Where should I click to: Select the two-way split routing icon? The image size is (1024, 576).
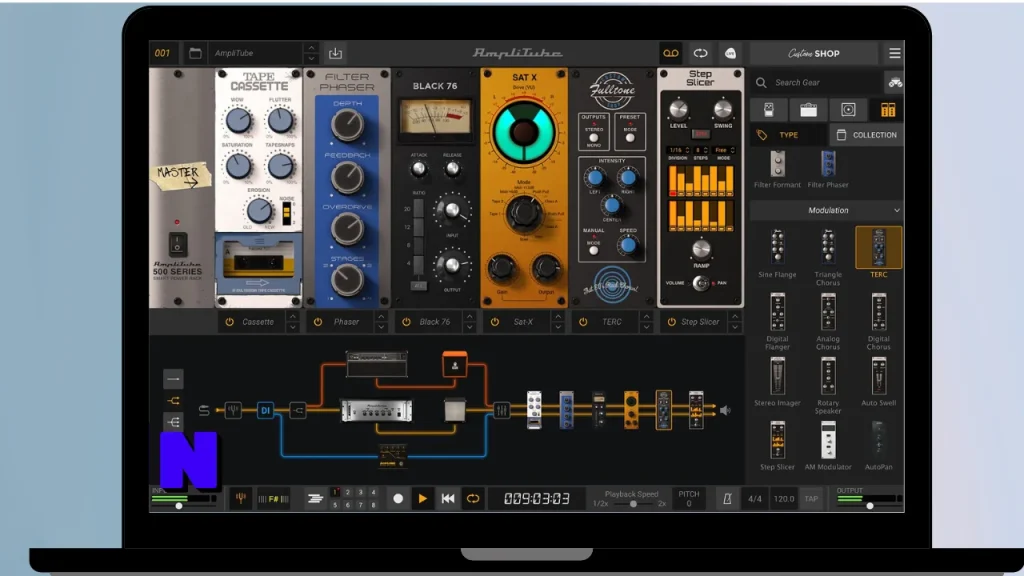[x=173, y=400]
